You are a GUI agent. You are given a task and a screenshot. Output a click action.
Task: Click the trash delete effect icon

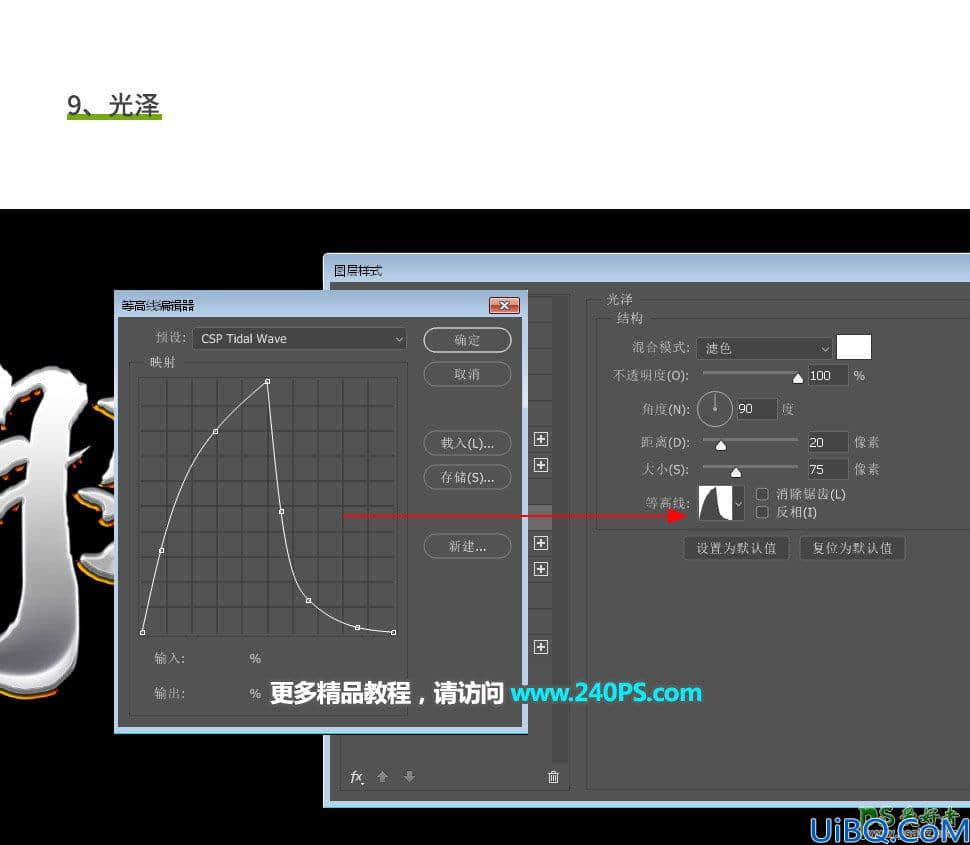553,776
